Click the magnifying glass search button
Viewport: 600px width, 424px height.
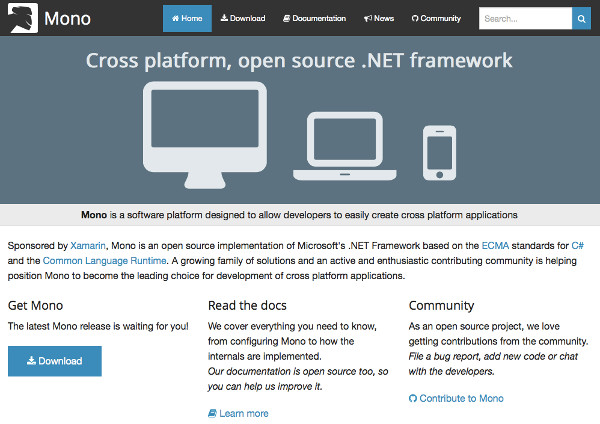(581, 18)
